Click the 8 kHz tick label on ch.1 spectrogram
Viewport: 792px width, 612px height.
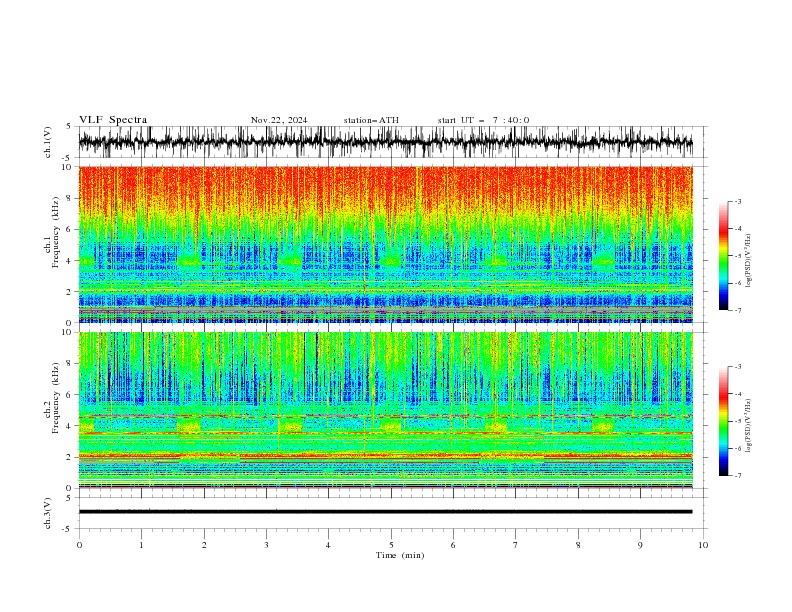click(71, 198)
